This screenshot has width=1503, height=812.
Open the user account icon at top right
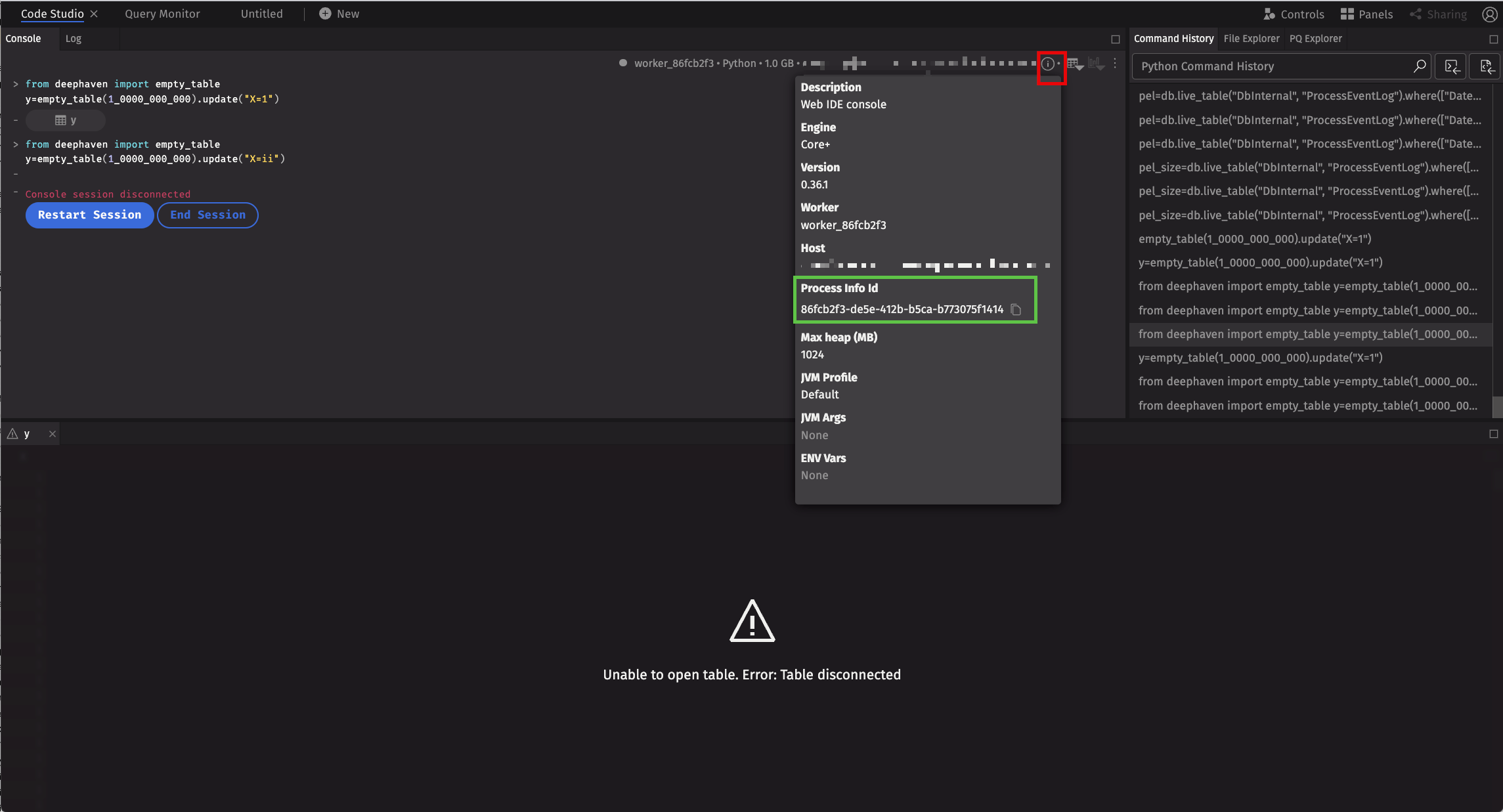(1489, 14)
